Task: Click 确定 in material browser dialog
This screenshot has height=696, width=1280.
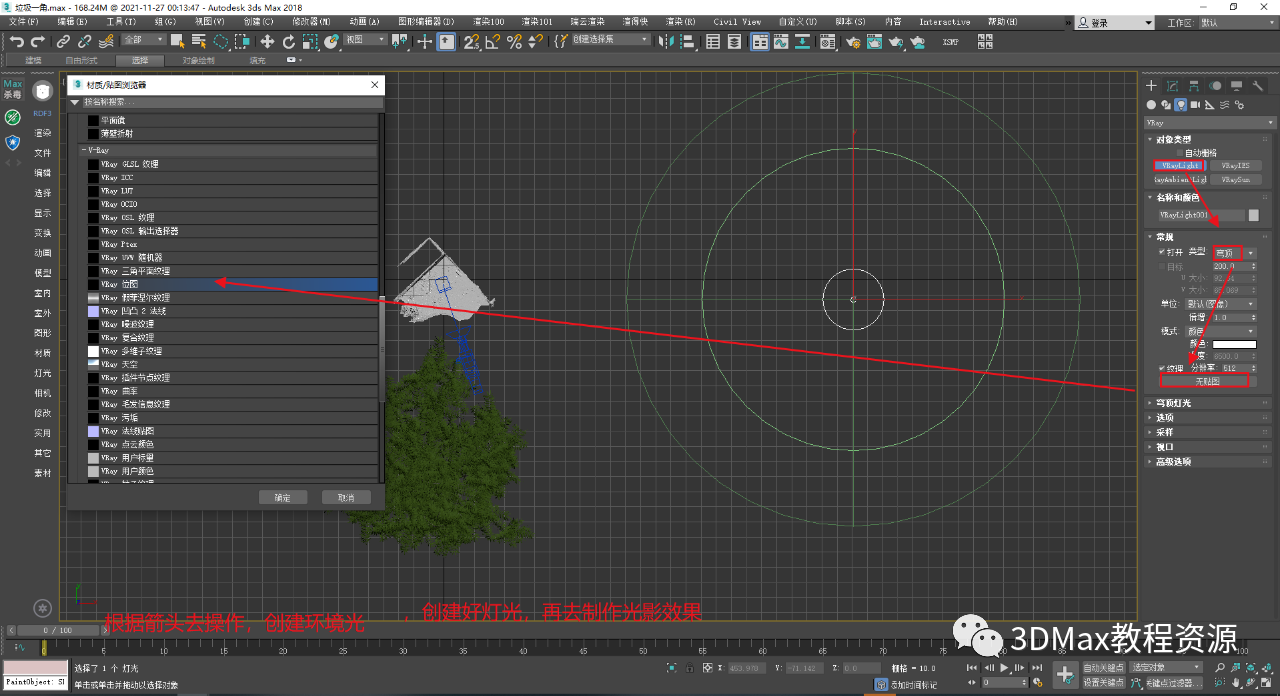Action: pos(282,497)
